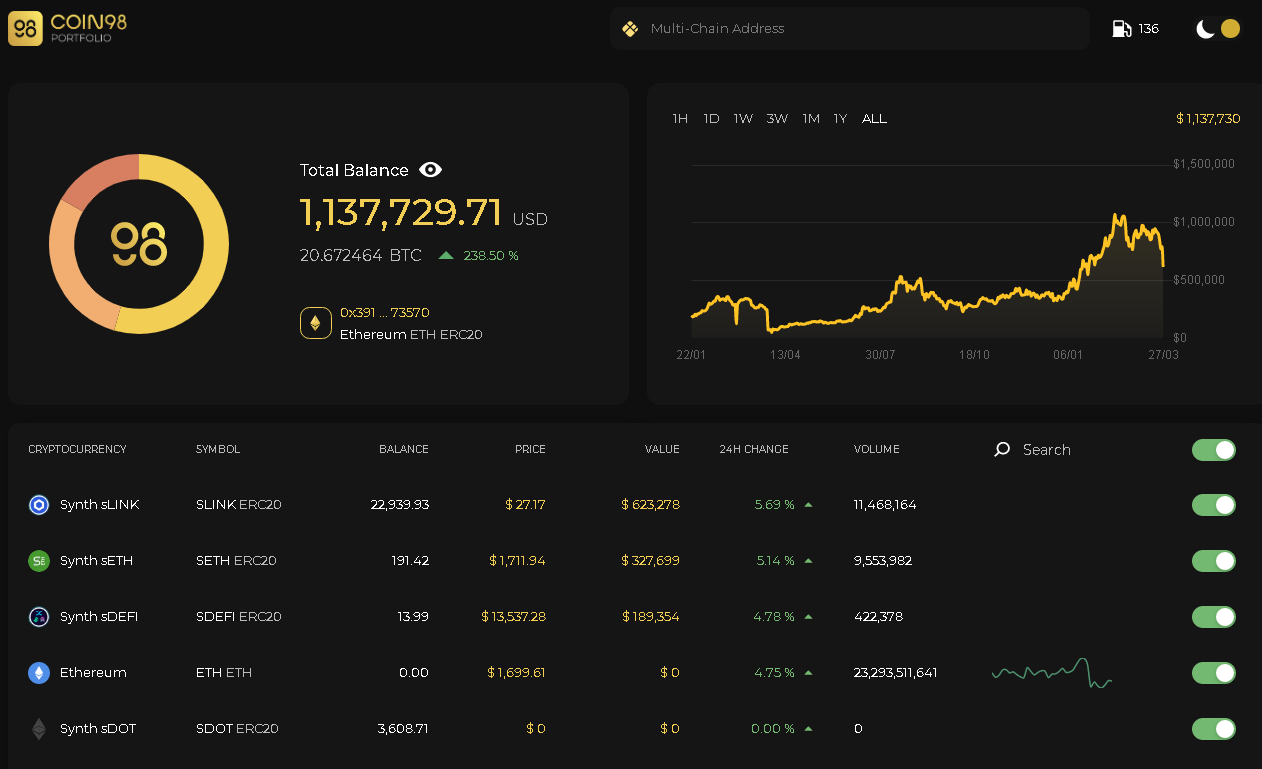Click the Ethereum row sparkline chart

(1052, 673)
